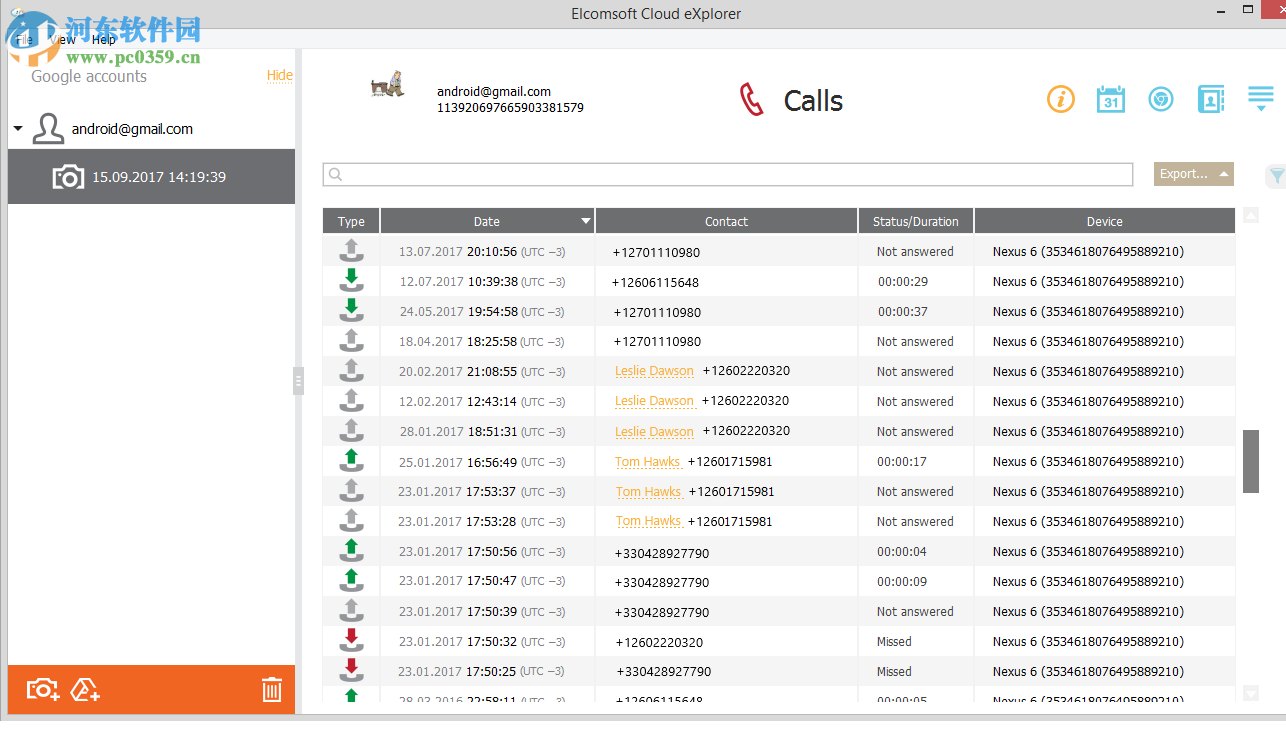
Task: Select the android@gmail.com account entry
Action: 132,129
